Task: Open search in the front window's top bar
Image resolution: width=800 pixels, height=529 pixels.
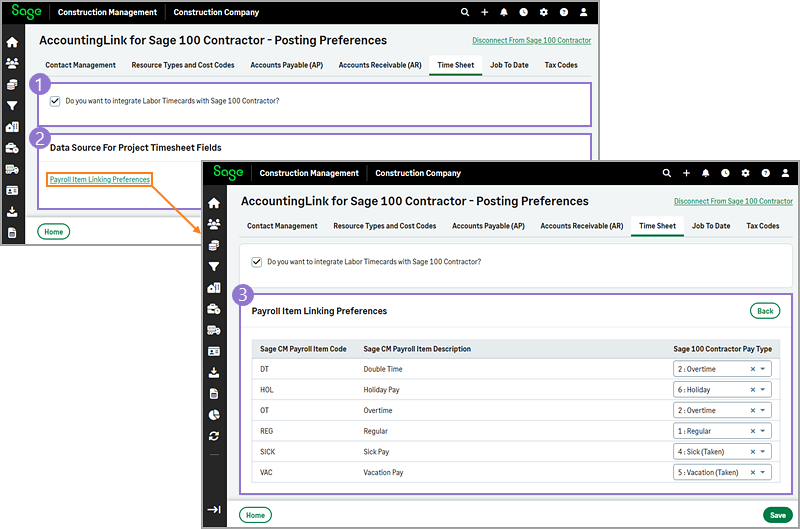Action: pos(666,173)
